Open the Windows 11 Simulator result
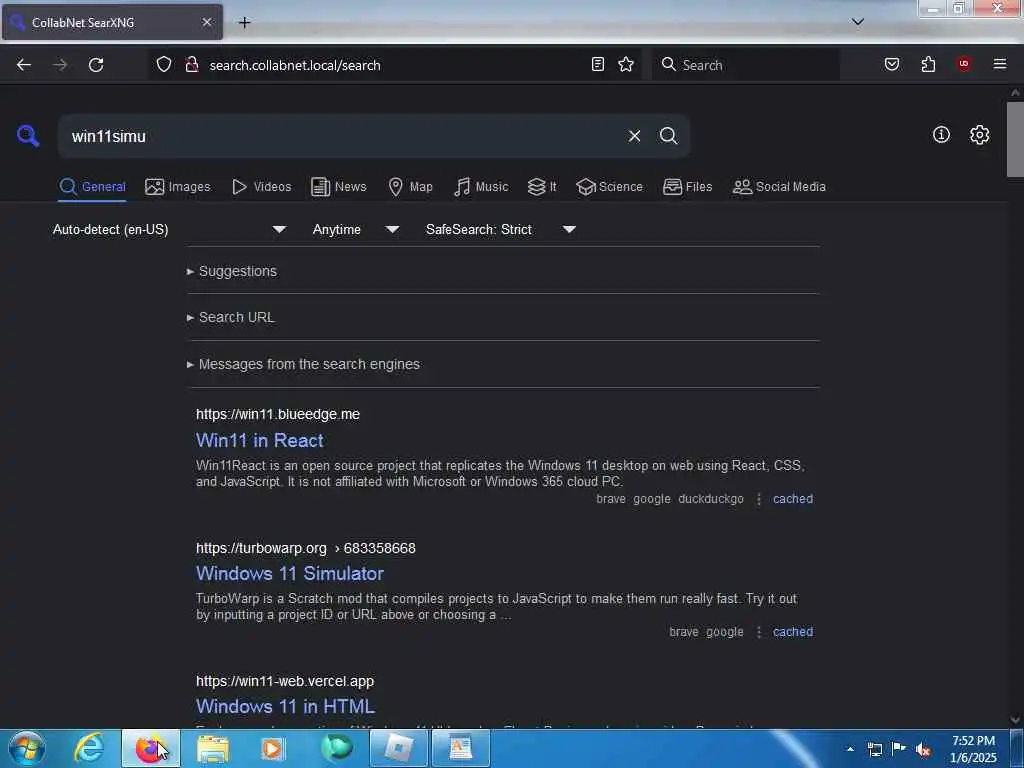This screenshot has height=768, width=1024. (x=290, y=573)
